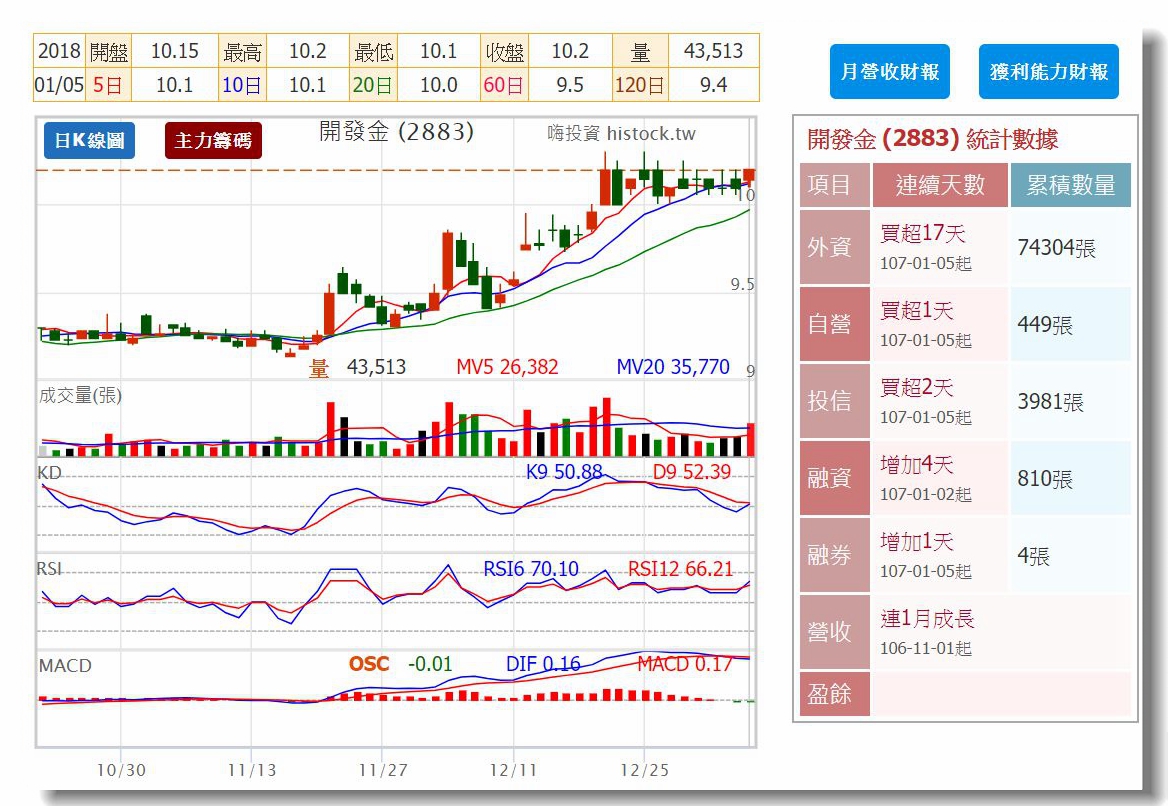Click the 成交量(張) panel label
Image resolution: width=1168 pixels, height=806 pixels.
[80, 396]
